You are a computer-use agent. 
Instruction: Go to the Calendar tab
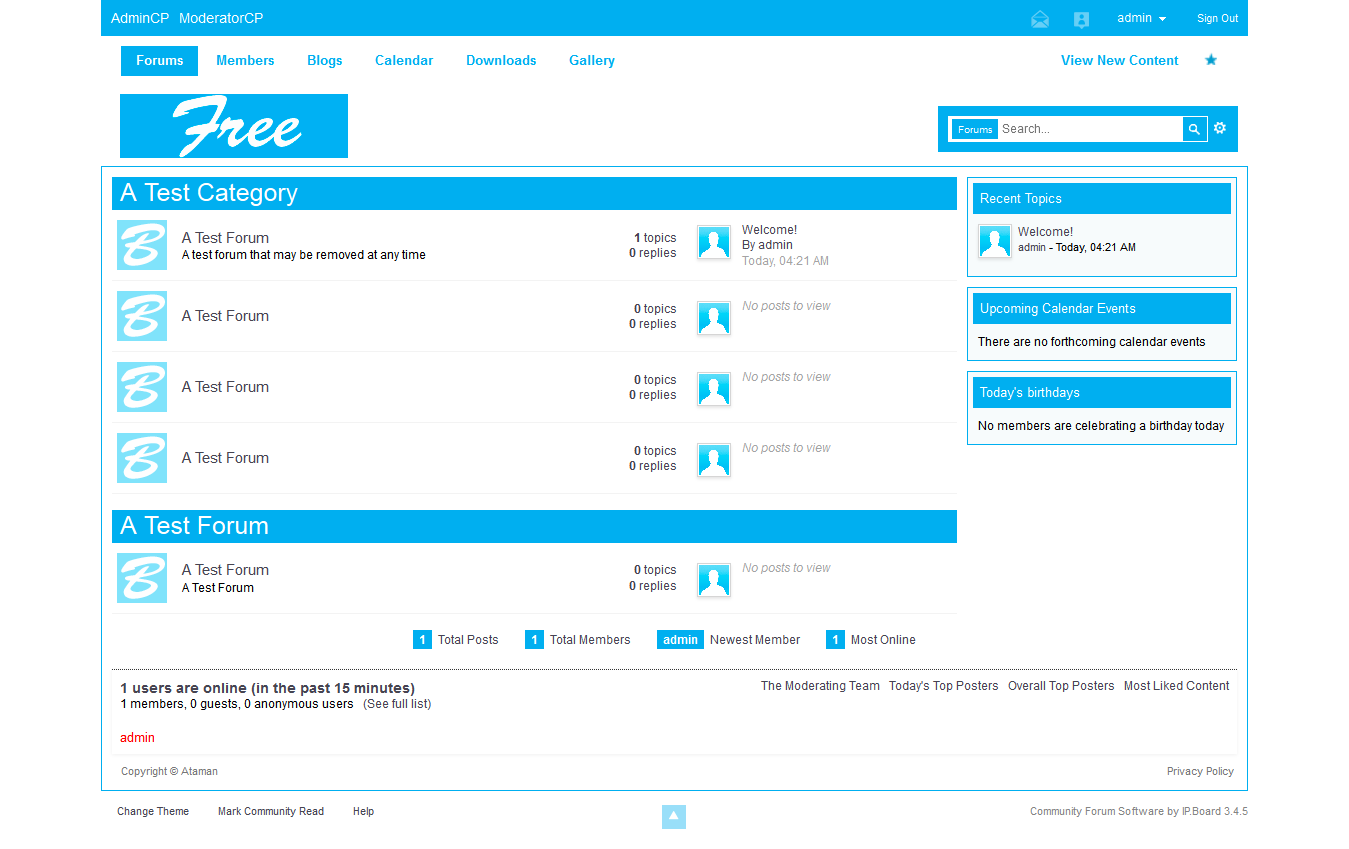coord(404,61)
